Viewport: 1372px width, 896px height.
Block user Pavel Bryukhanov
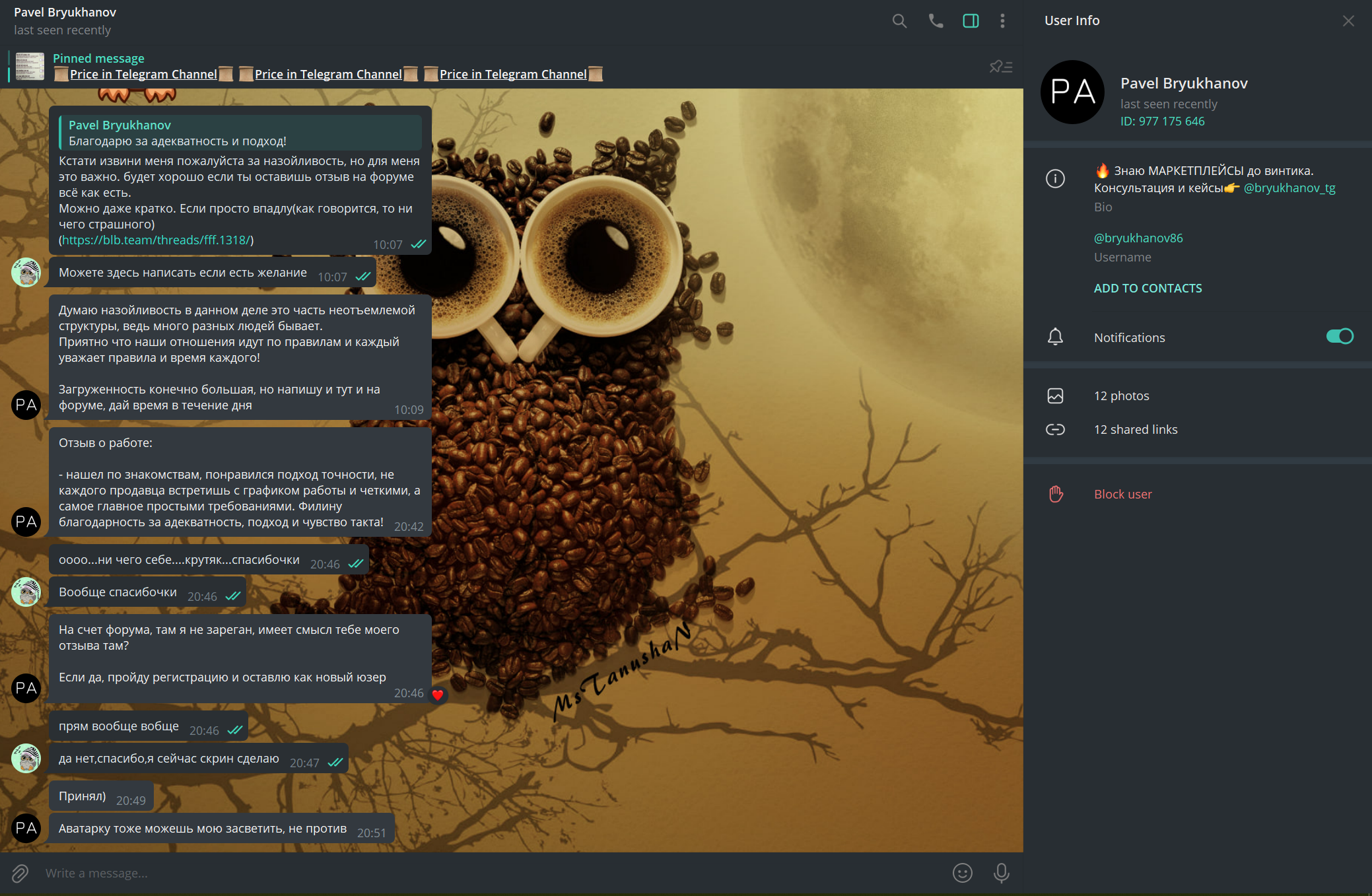1122,494
